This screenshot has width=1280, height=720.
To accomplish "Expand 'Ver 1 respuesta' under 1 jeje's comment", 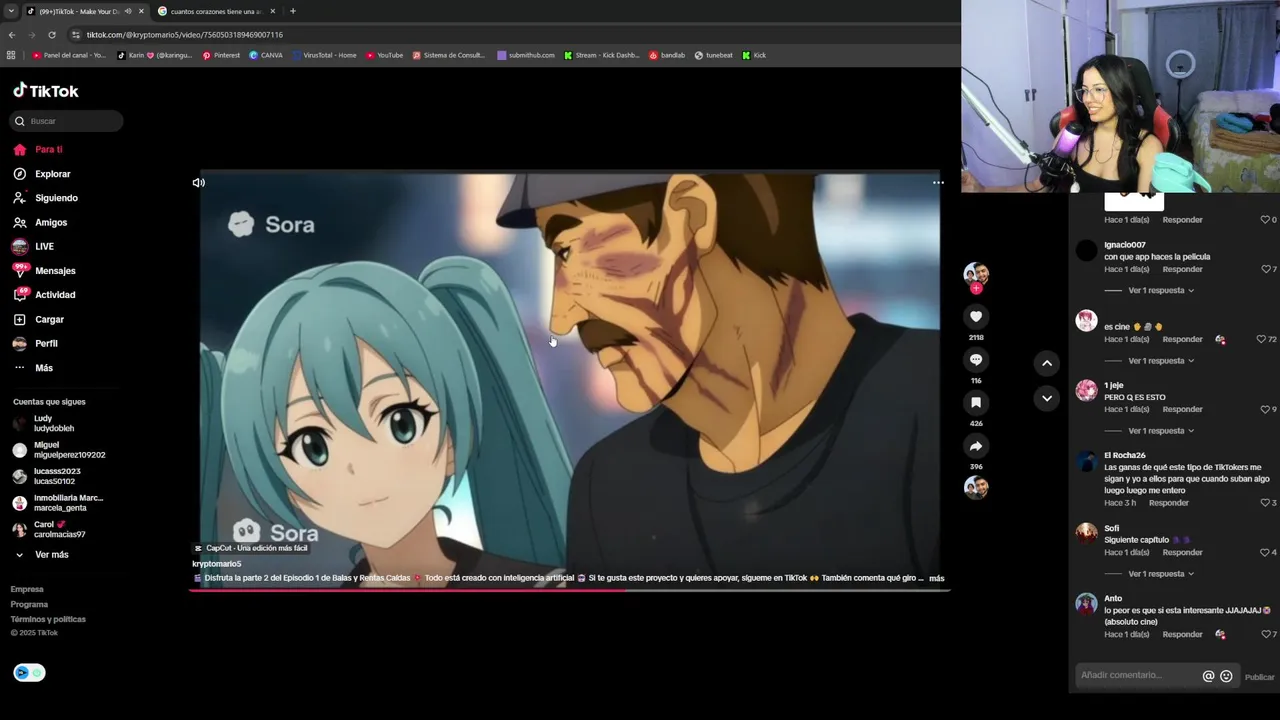I will coord(1160,431).
